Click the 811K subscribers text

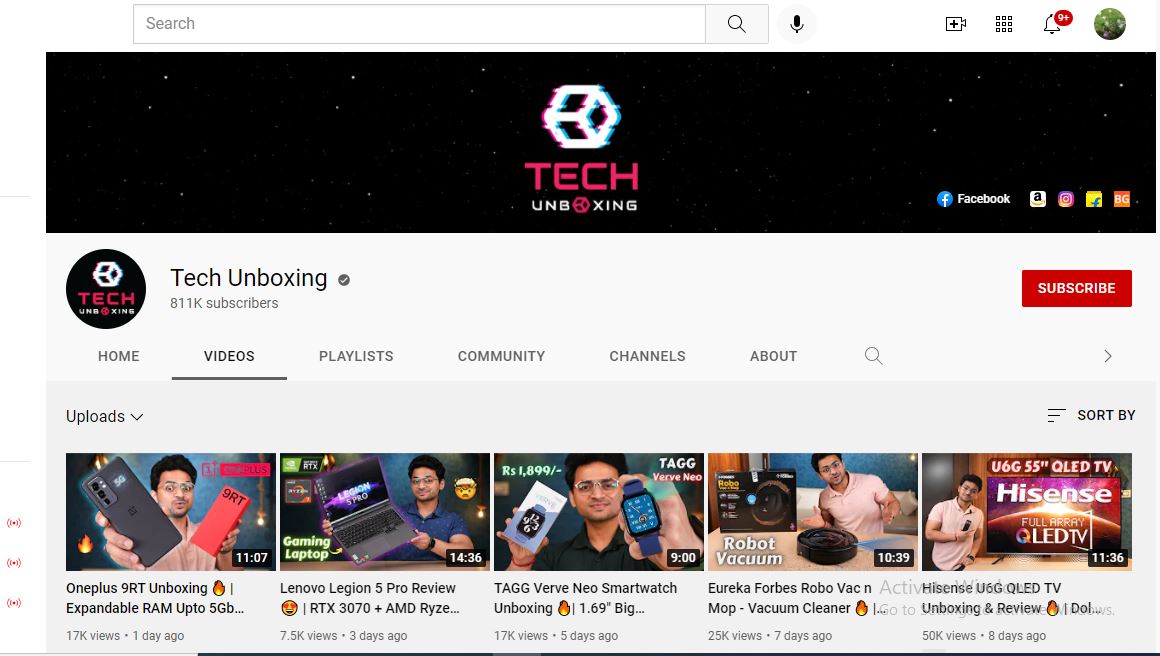pyautogui.click(x=224, y=303)
